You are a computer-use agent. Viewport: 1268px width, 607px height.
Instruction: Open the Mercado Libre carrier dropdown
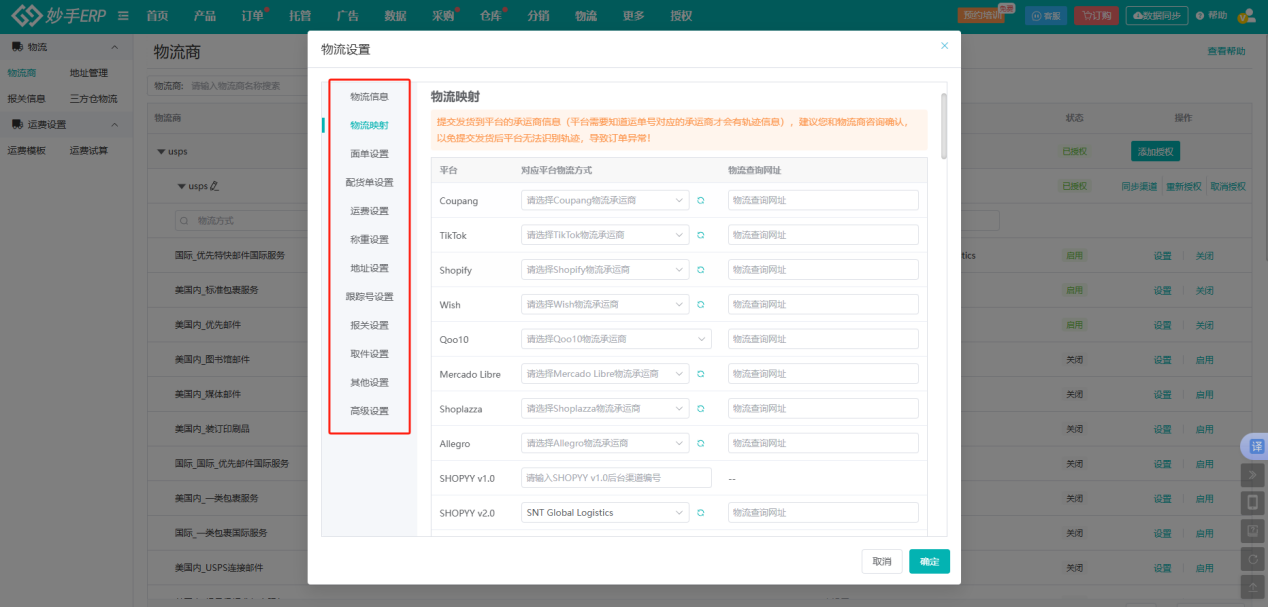pos(605,374)
